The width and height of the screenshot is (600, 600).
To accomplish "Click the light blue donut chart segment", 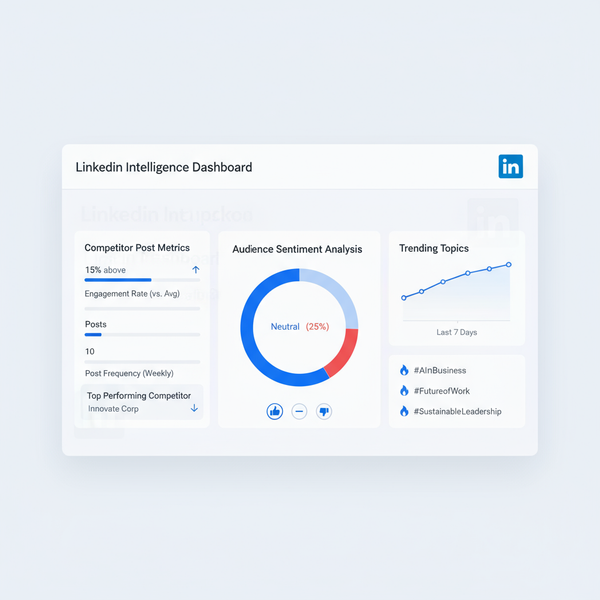I will pos(335,291).
